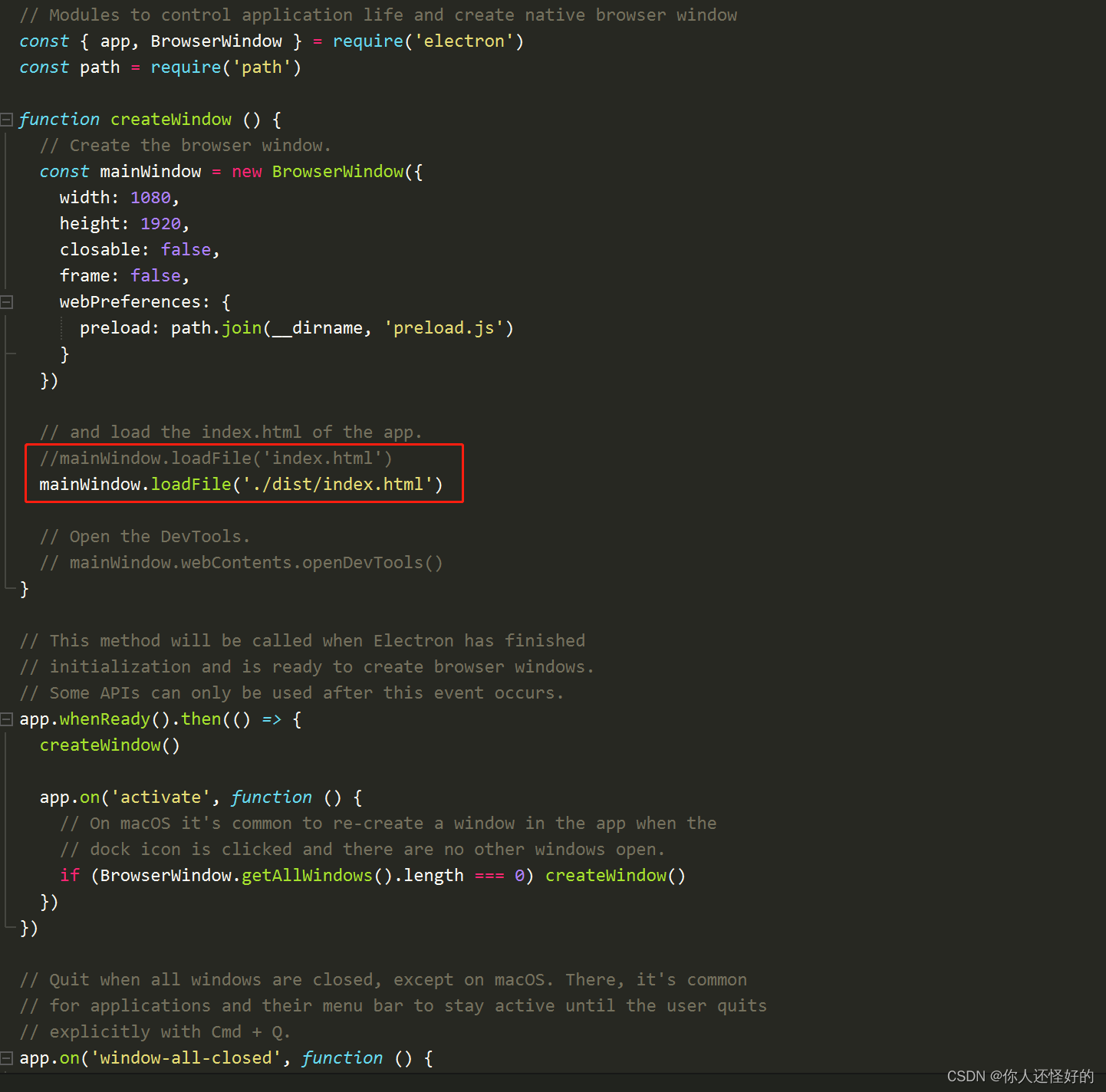Click the comment 'explicitly with Cmd + Q.'
Viewport: 1106px width, 1092px height.
155,1032
